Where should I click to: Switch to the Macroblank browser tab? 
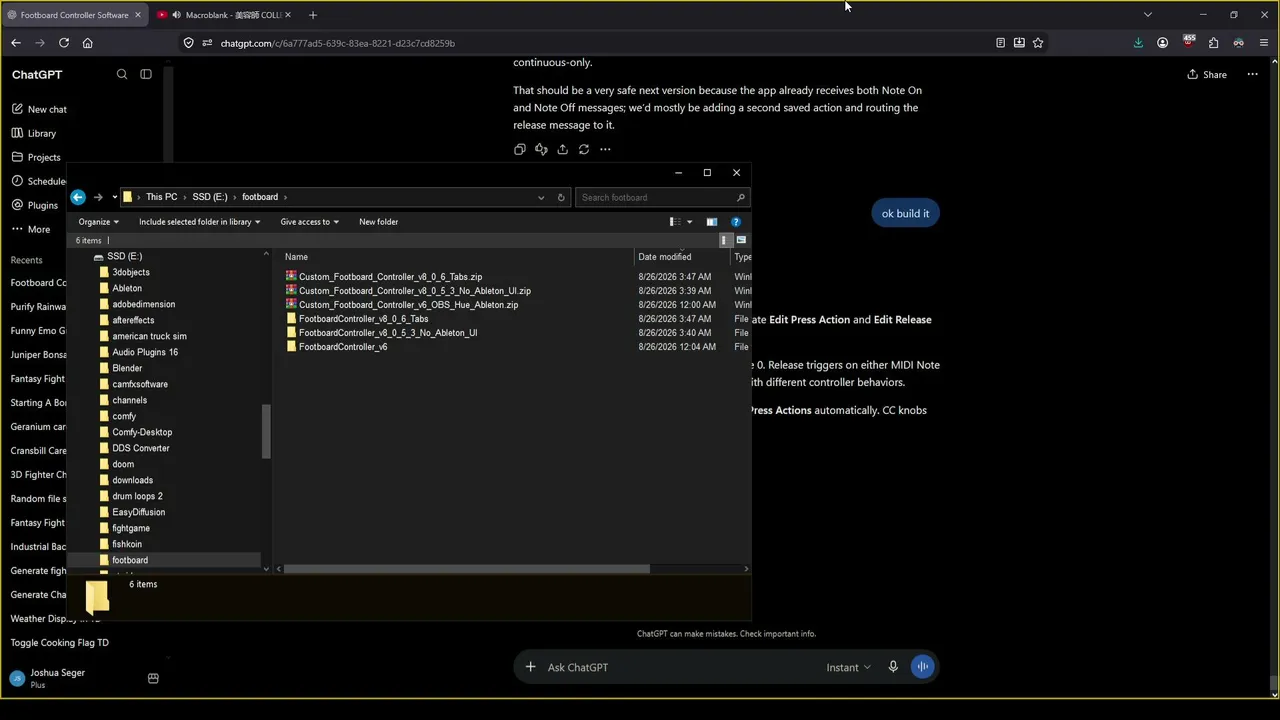(x=224, y=15)
